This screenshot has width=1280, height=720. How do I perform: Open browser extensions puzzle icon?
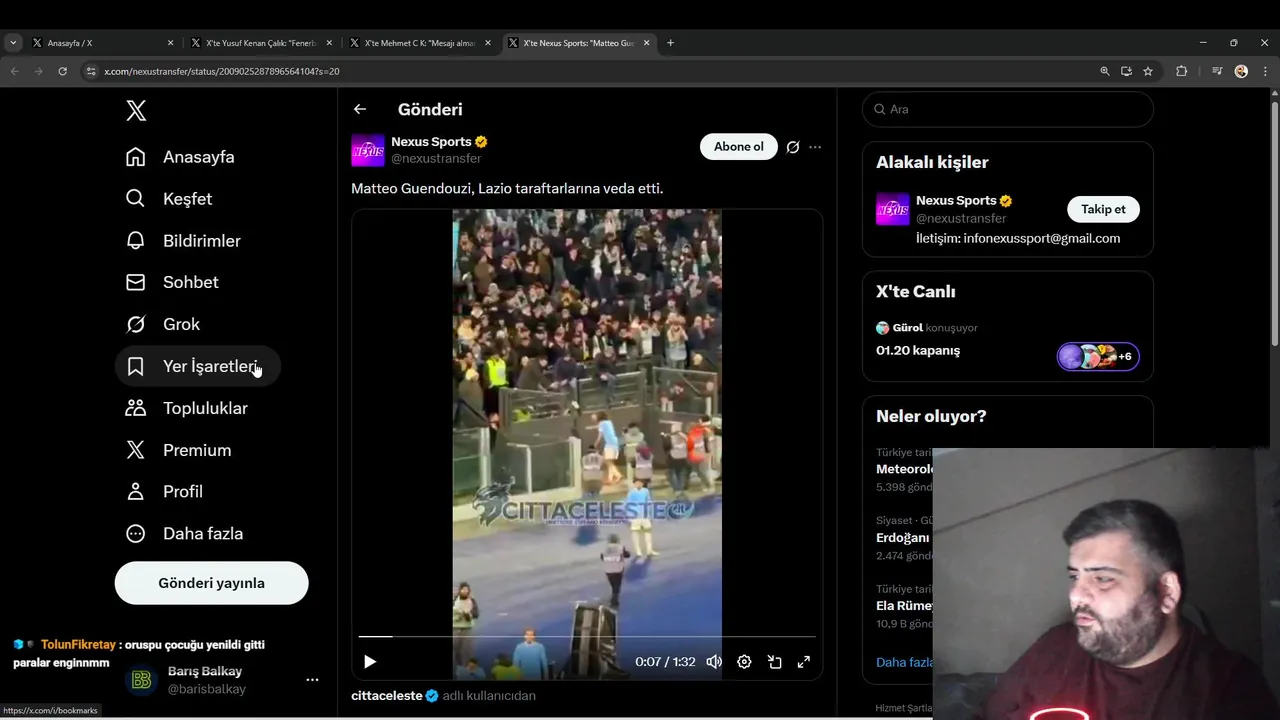coord(1182,71)
